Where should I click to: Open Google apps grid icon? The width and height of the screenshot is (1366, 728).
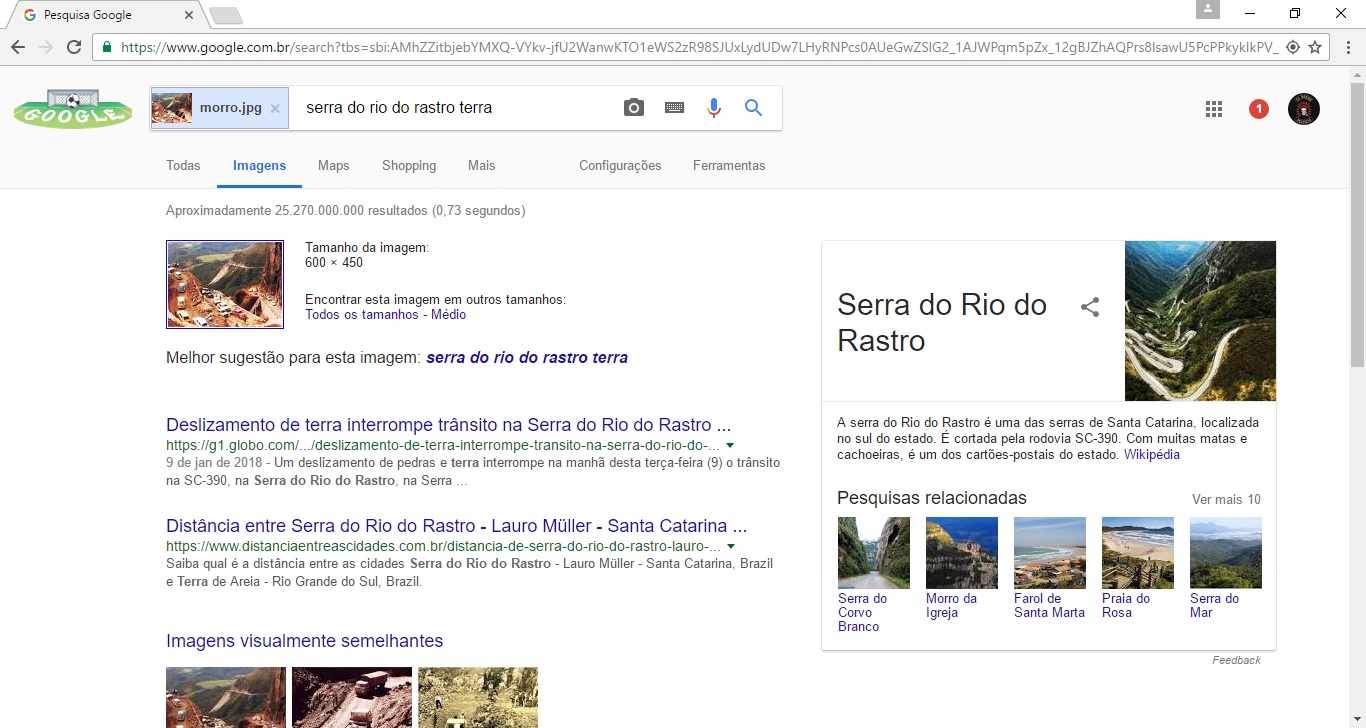pos(1214,109)
